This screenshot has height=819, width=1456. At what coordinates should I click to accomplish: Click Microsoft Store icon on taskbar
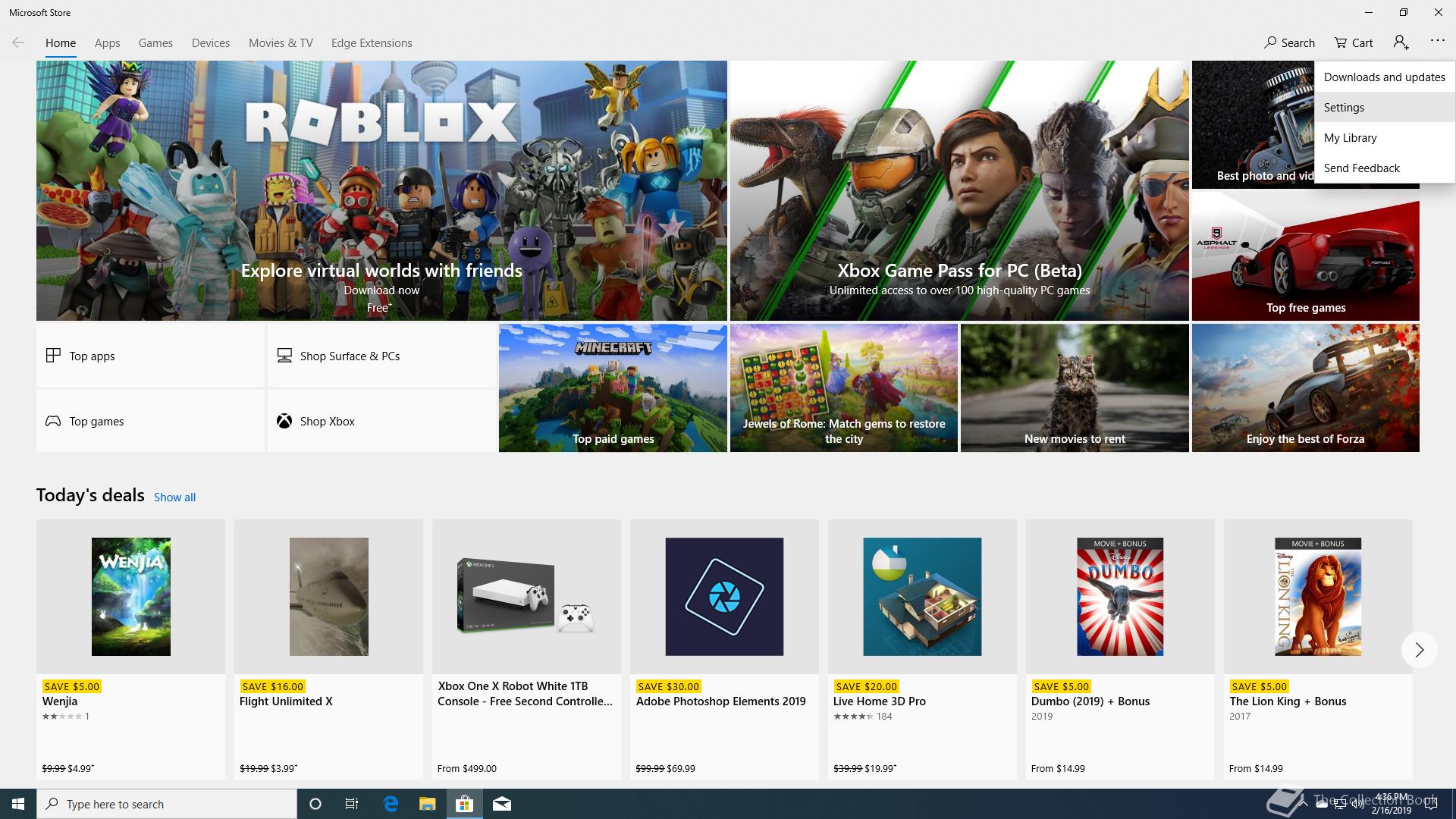point(464,804)
